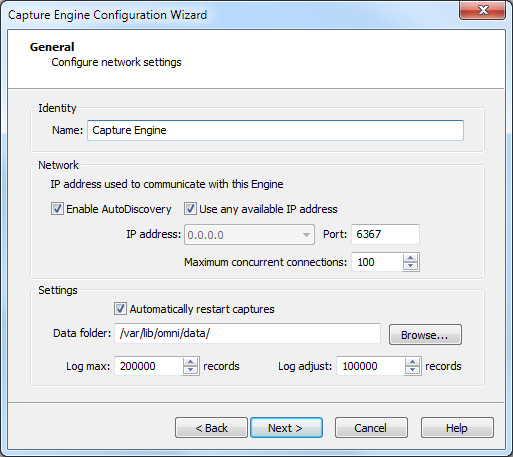Toggle Automatically restart captures checkbox
Screen dimensions: 513x457
(120, 309)
